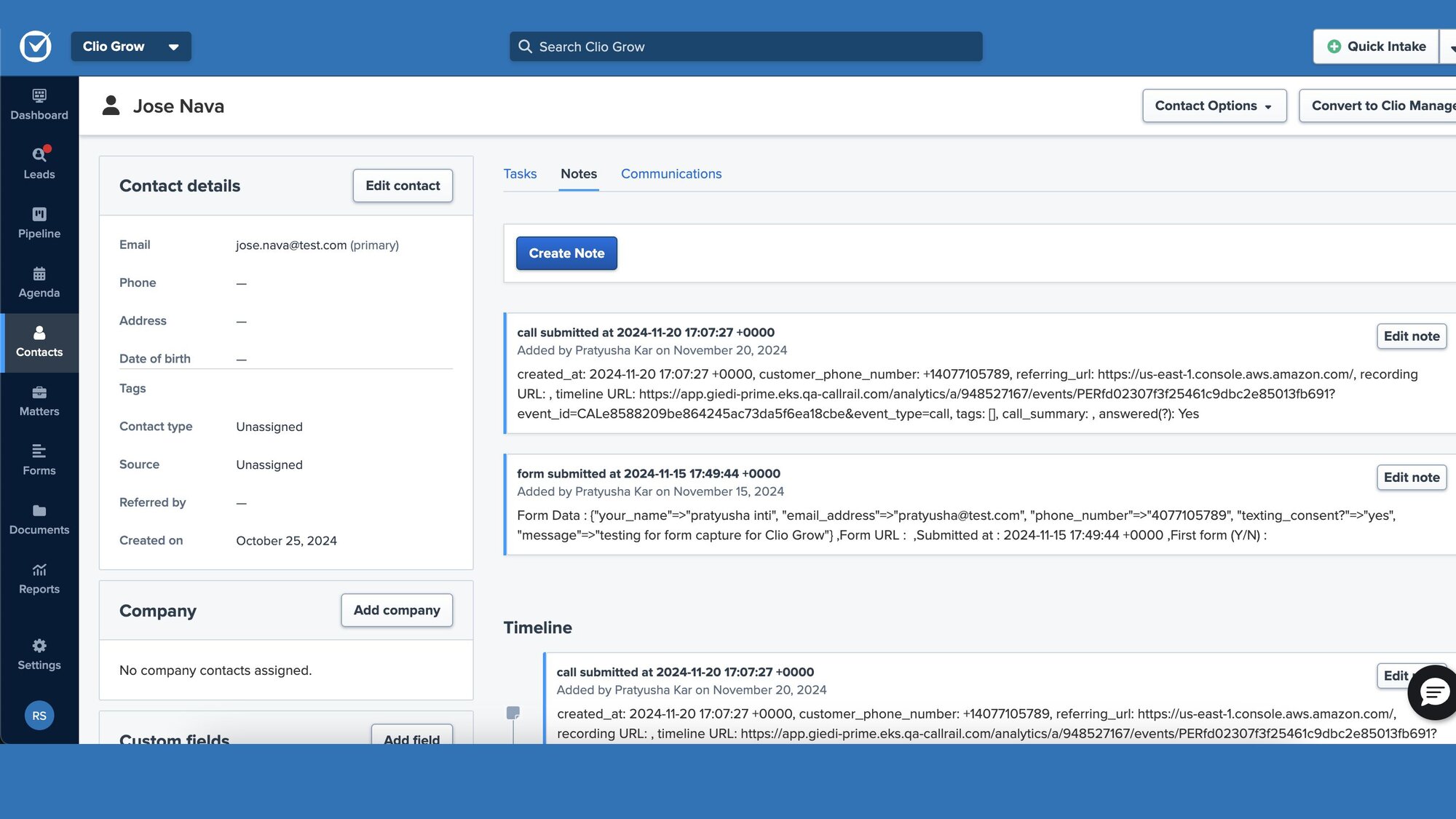Click the Create Note button
Viewport: 1456px width, 819px height.
[566, 253]
